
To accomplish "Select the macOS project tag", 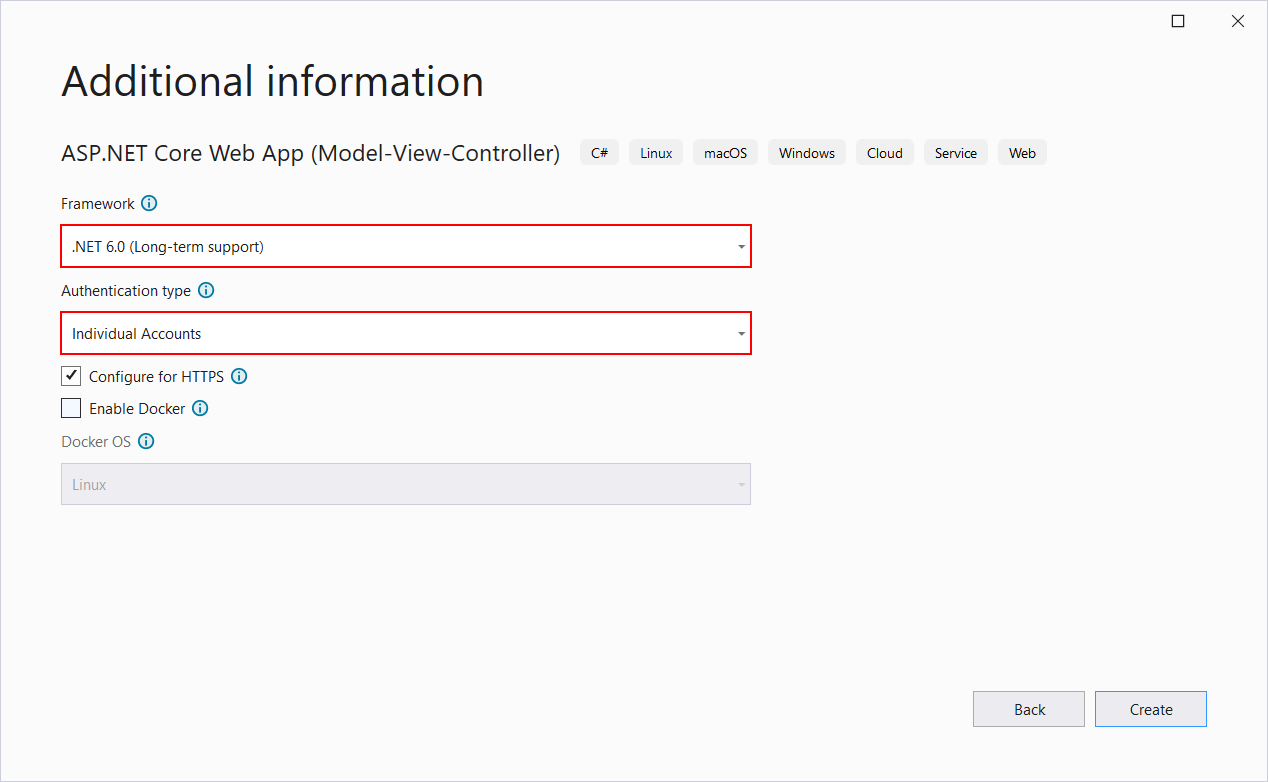I will tap(724, 152).
